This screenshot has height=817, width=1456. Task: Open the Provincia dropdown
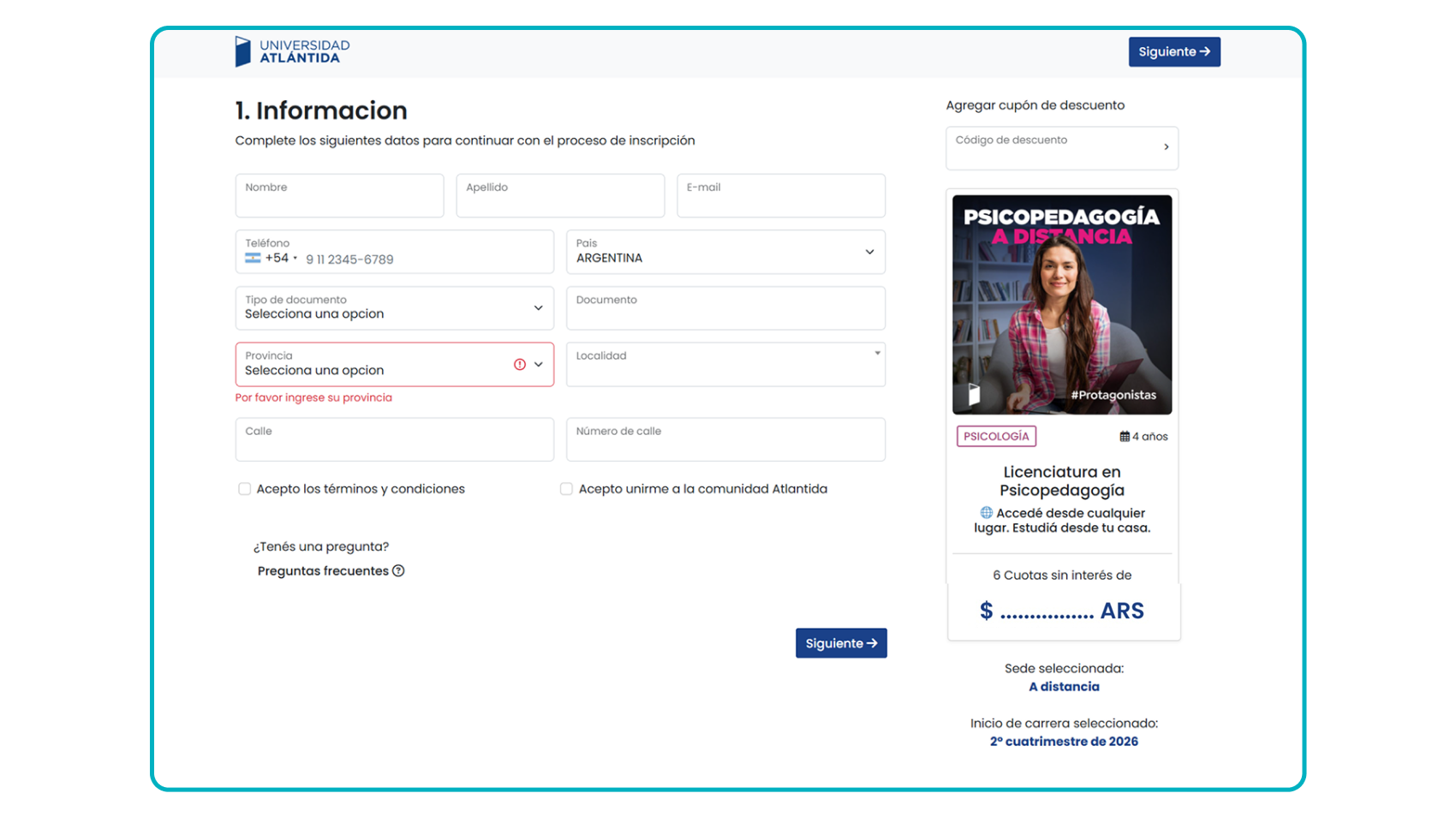tap(395, 365)
